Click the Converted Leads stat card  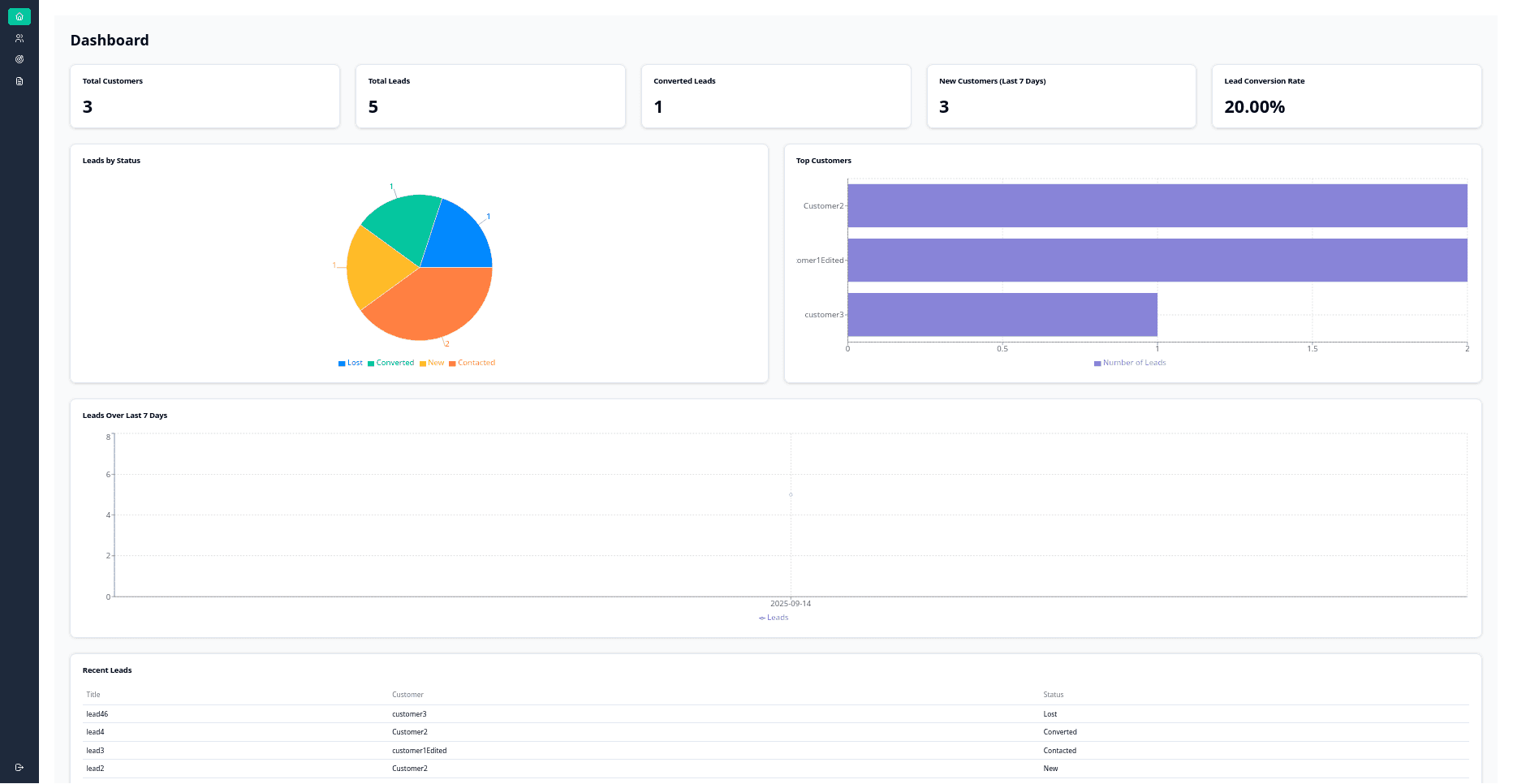tap(775, 96)
